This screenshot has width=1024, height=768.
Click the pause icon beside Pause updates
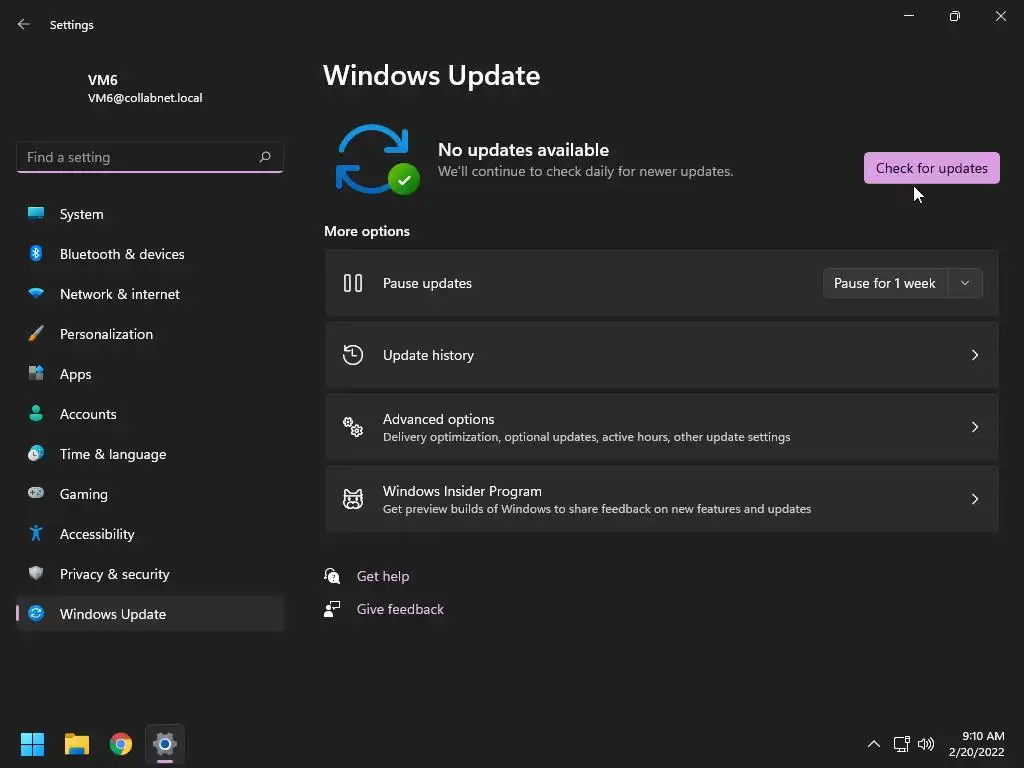tap(353, 283)
